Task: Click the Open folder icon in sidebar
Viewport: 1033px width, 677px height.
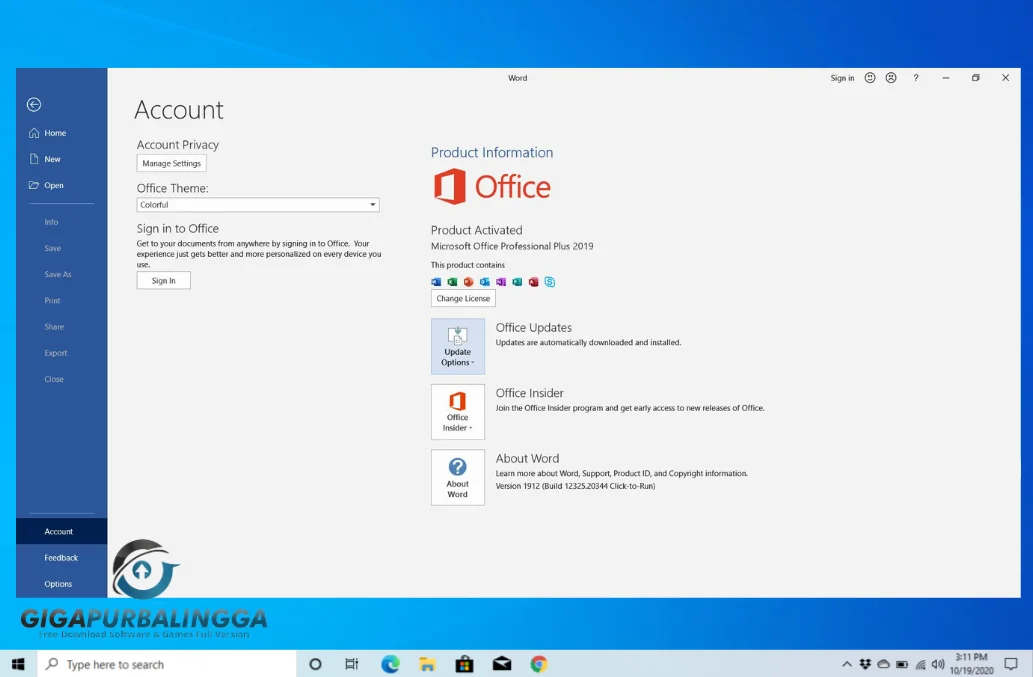Action: 34,185
